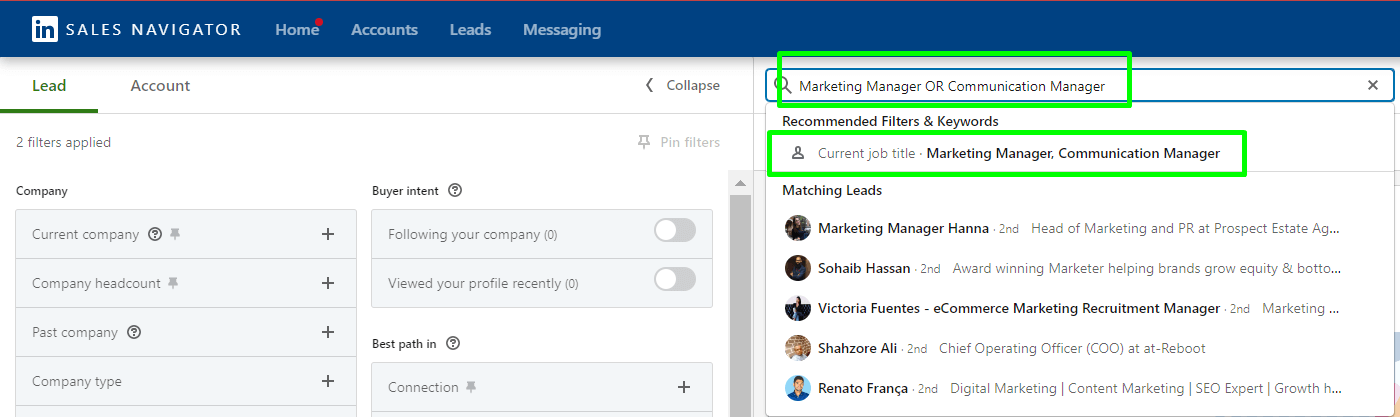This screenshot has height=417, width=1400.
Task: Click person icon beside Current job title
Action: (798, 153)
